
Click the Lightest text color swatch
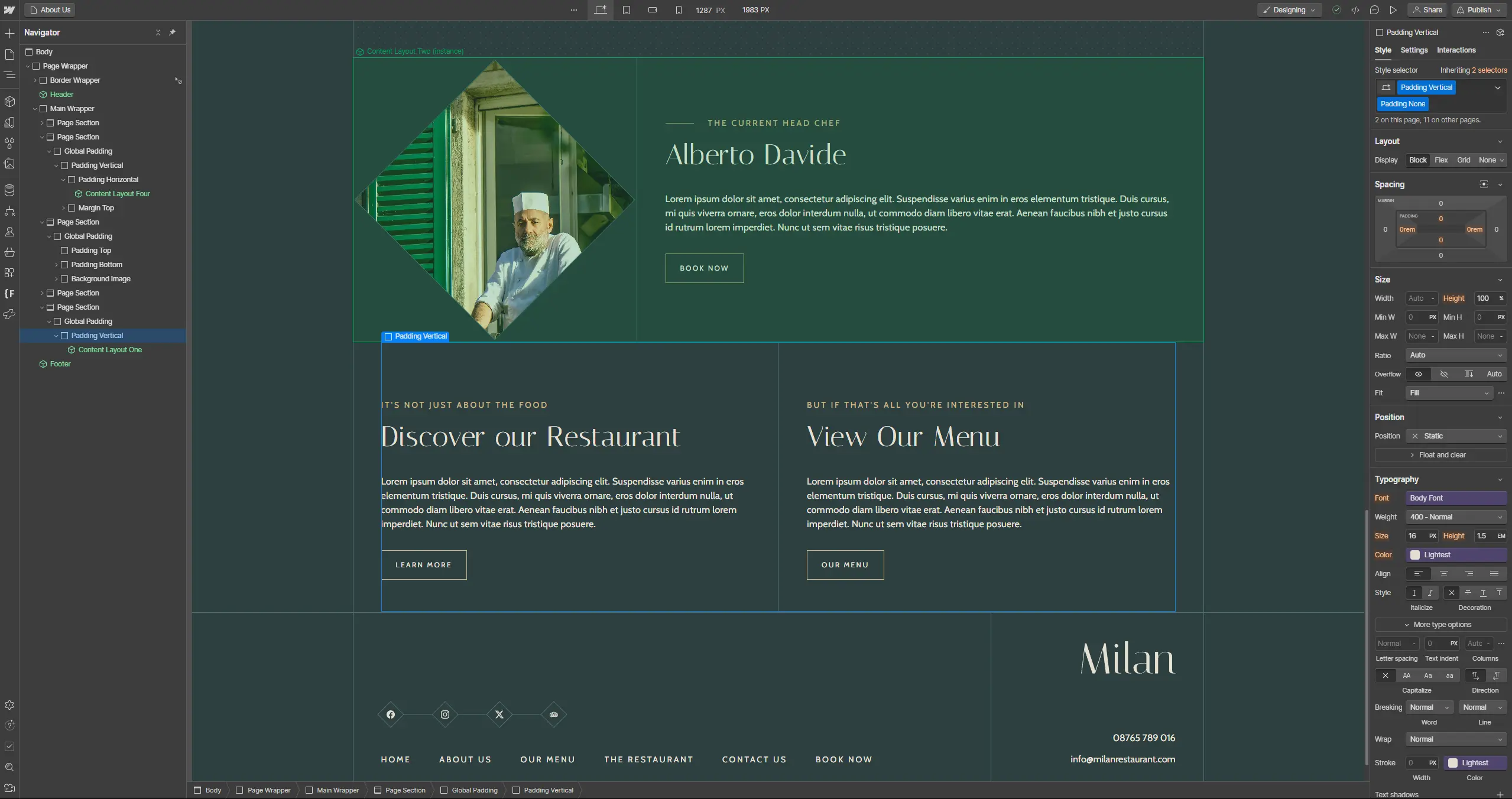1415,555
